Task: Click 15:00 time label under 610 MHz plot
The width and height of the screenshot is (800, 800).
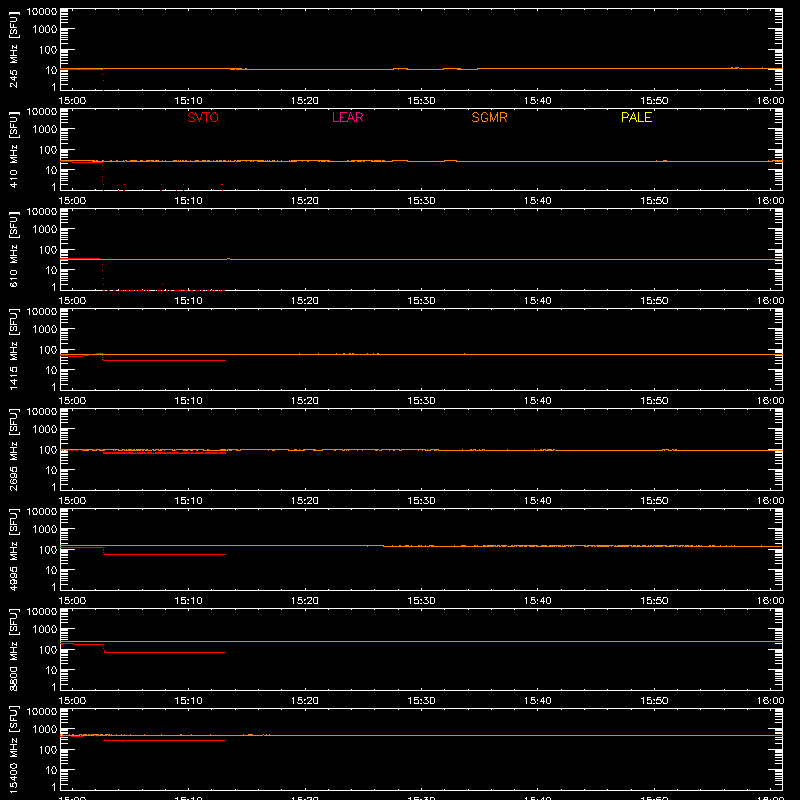Action: (72, 301)
